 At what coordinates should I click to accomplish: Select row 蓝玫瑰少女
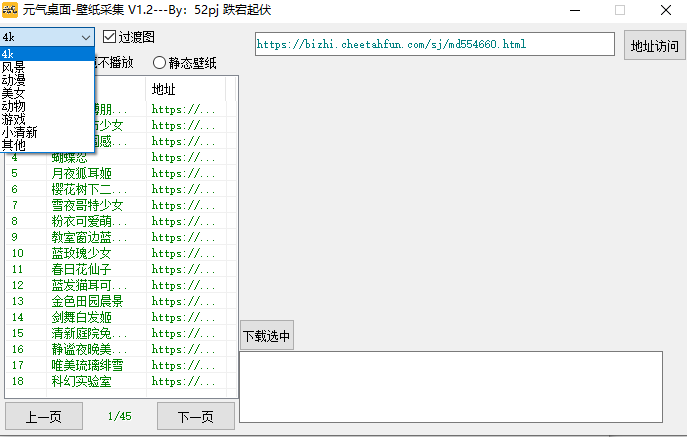point(121,253)
